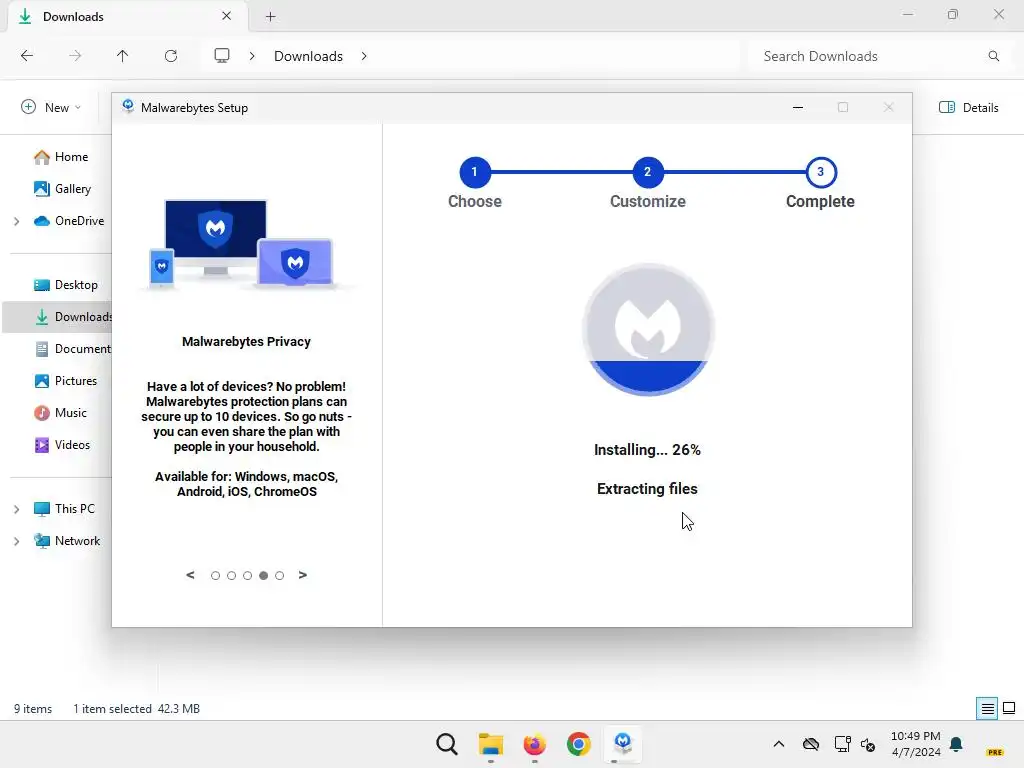1024x768 pixels.
Task: Click the '9 items' status text
Action: click(x=33, y=709)
